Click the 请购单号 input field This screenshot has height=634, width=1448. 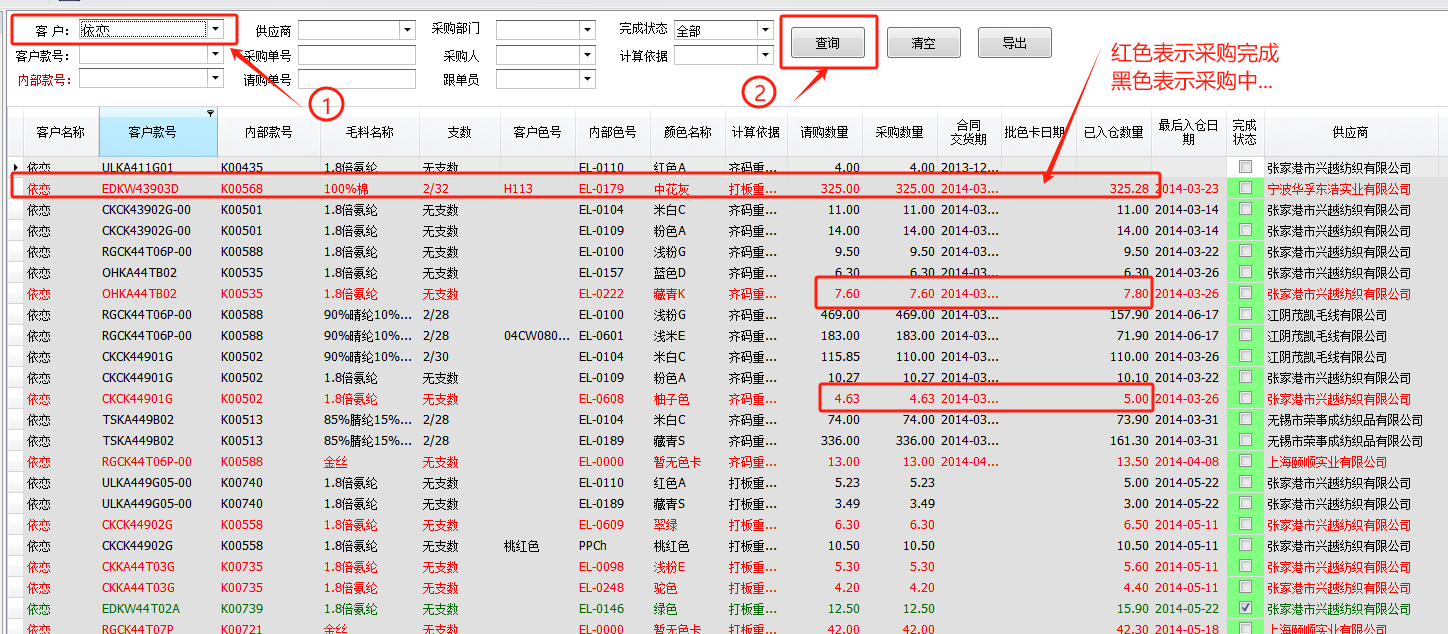tap(356, 79)
